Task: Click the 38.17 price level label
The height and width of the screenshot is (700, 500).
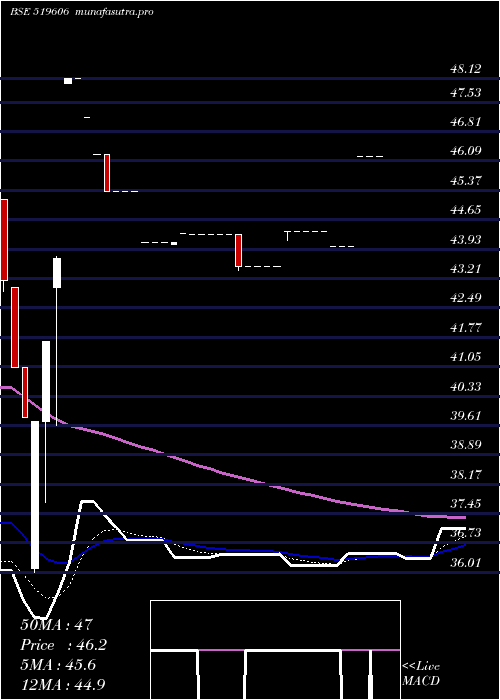Action: [466, 475]
